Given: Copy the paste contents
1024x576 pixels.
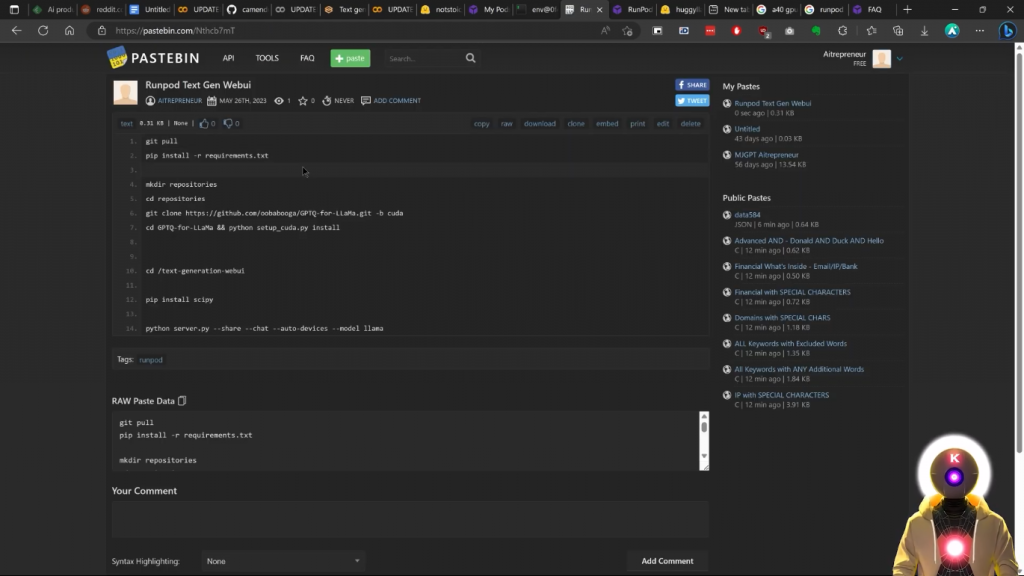Looking at the screenshot, I should coord(481,123).
